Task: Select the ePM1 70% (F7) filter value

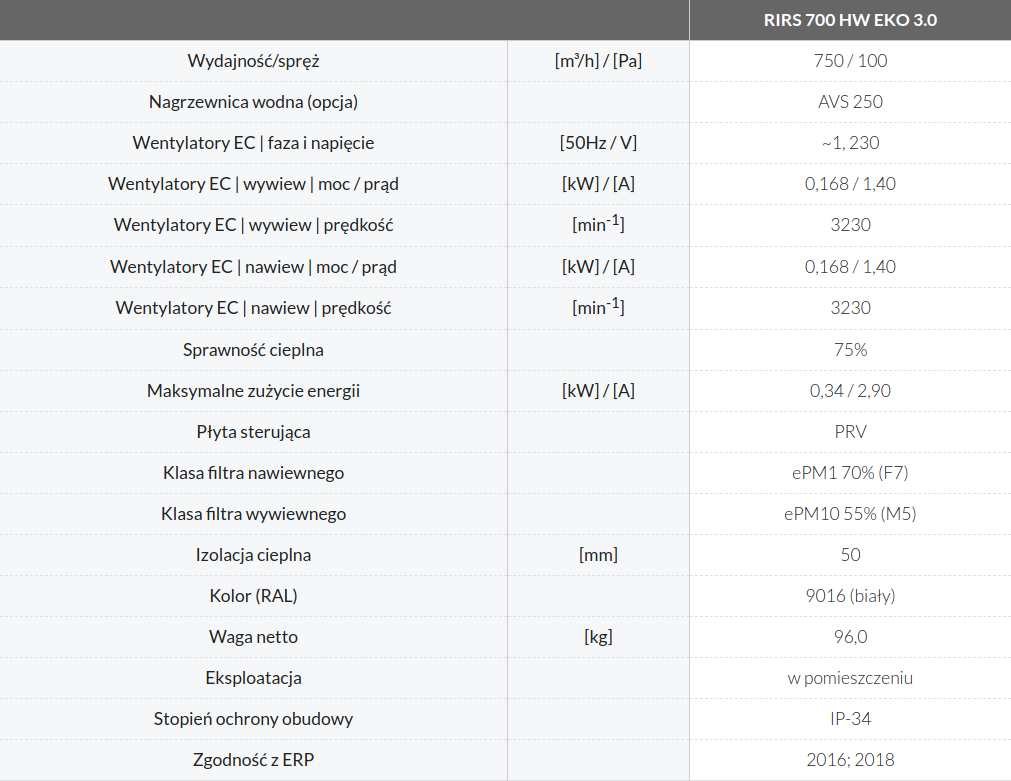Action: click(x=850, y=473)
